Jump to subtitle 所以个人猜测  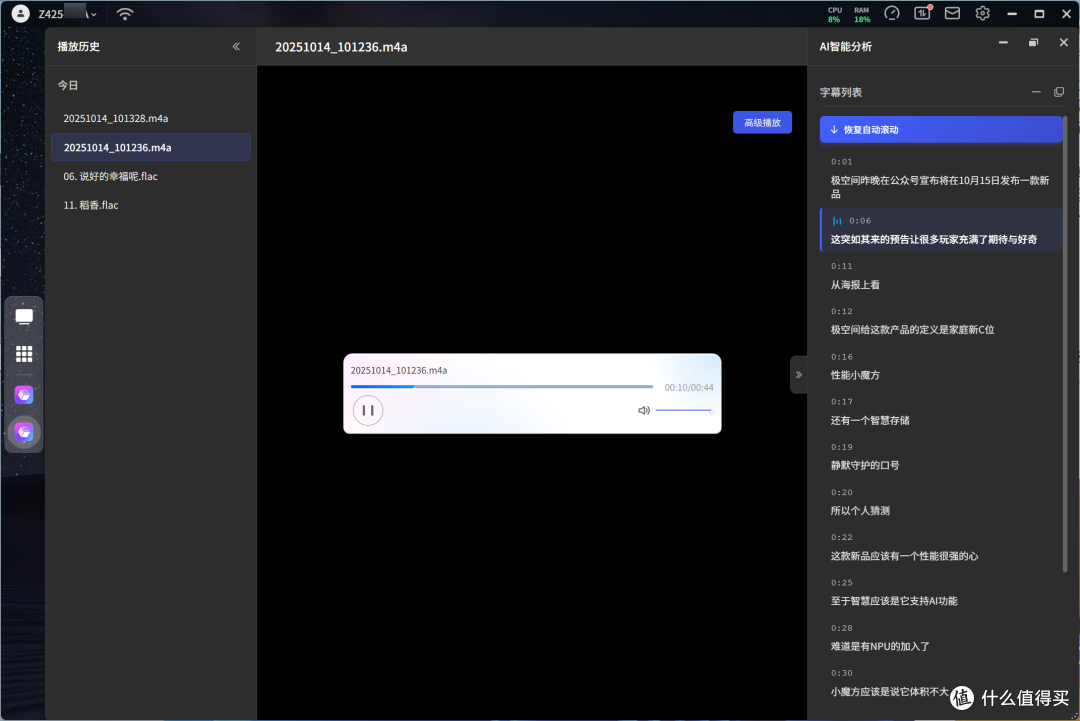941,502
